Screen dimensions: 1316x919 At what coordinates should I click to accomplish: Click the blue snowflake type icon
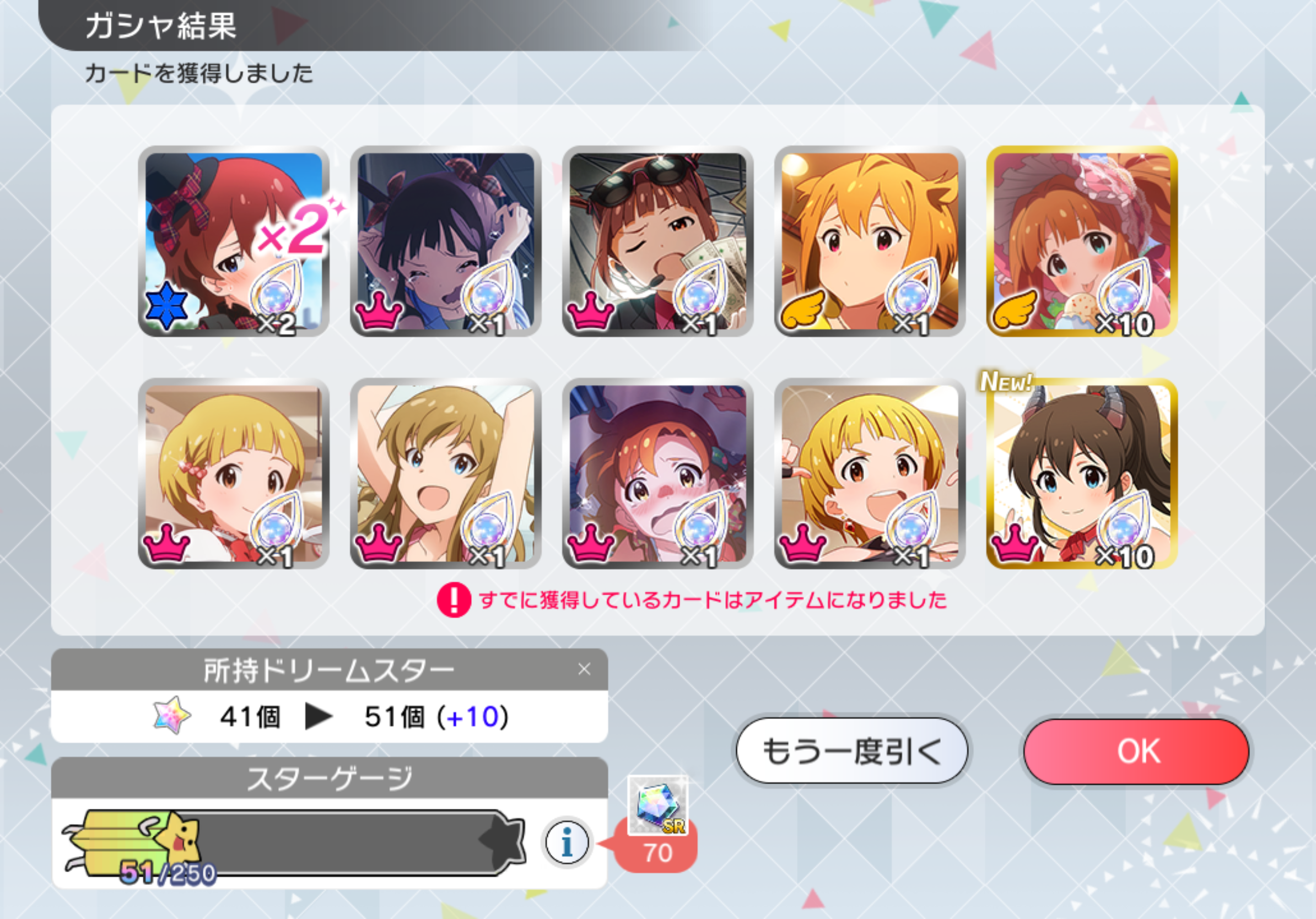pyautogui.click(x=166, y=305)
